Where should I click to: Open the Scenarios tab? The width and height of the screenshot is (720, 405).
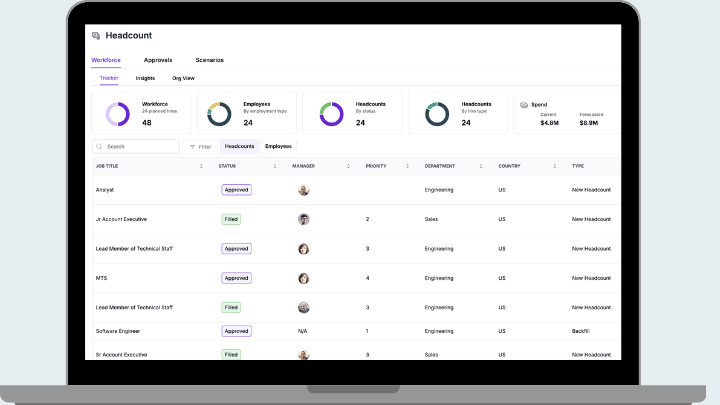(x=209, y=60)
